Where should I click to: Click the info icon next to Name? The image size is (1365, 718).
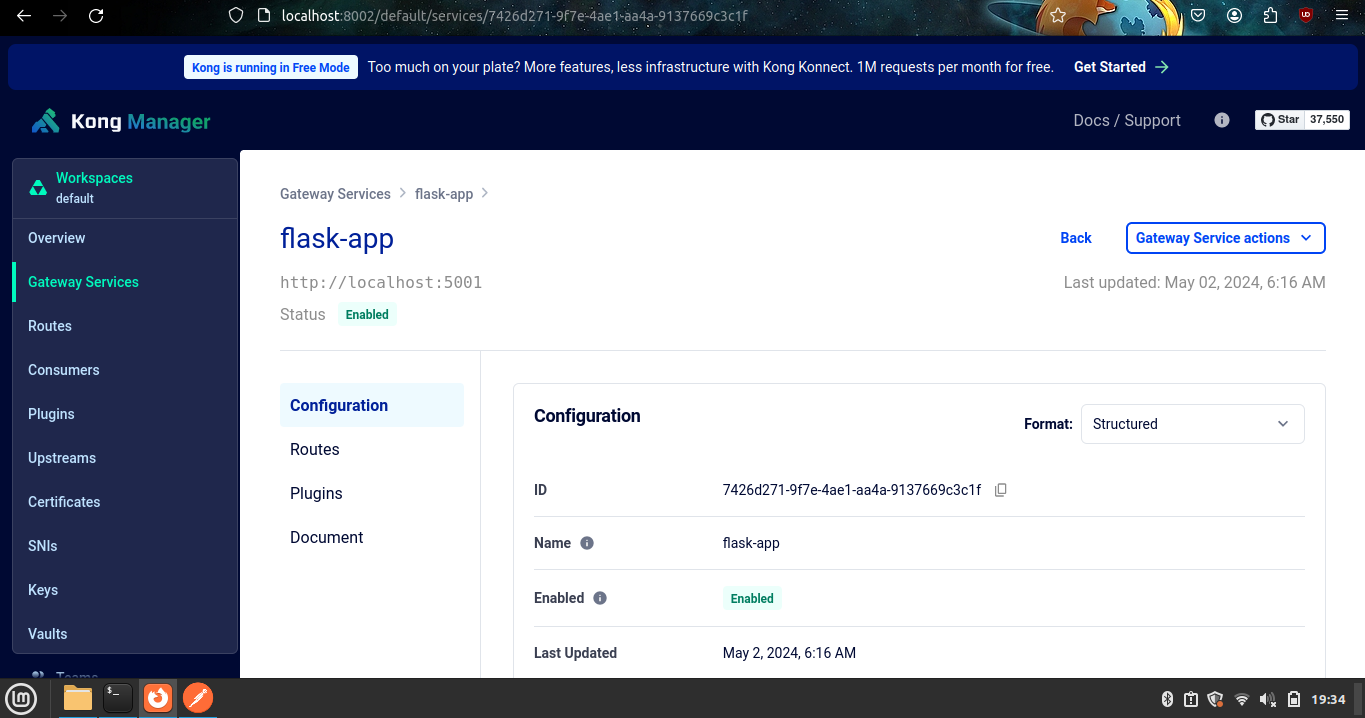[x=587, y=543]
